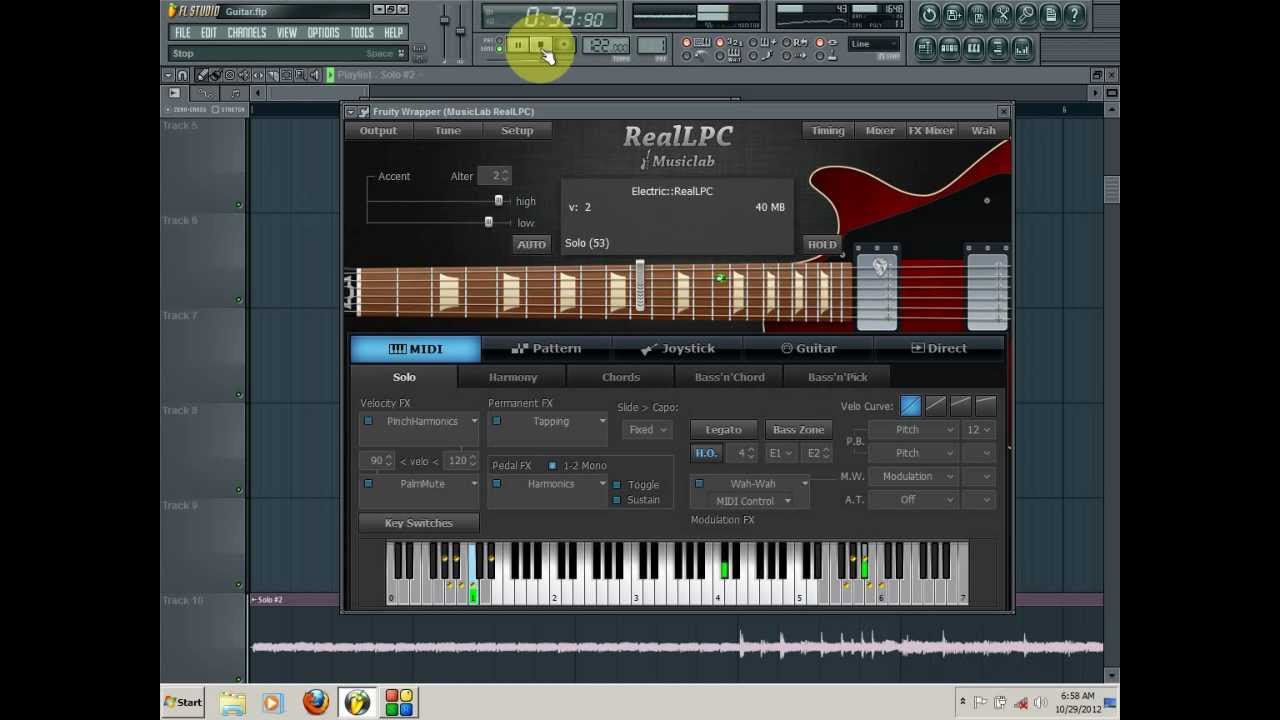1280x720 pixels.
Task: Toggle the Pedal FX Toggle checkbox
Action: 617,485
